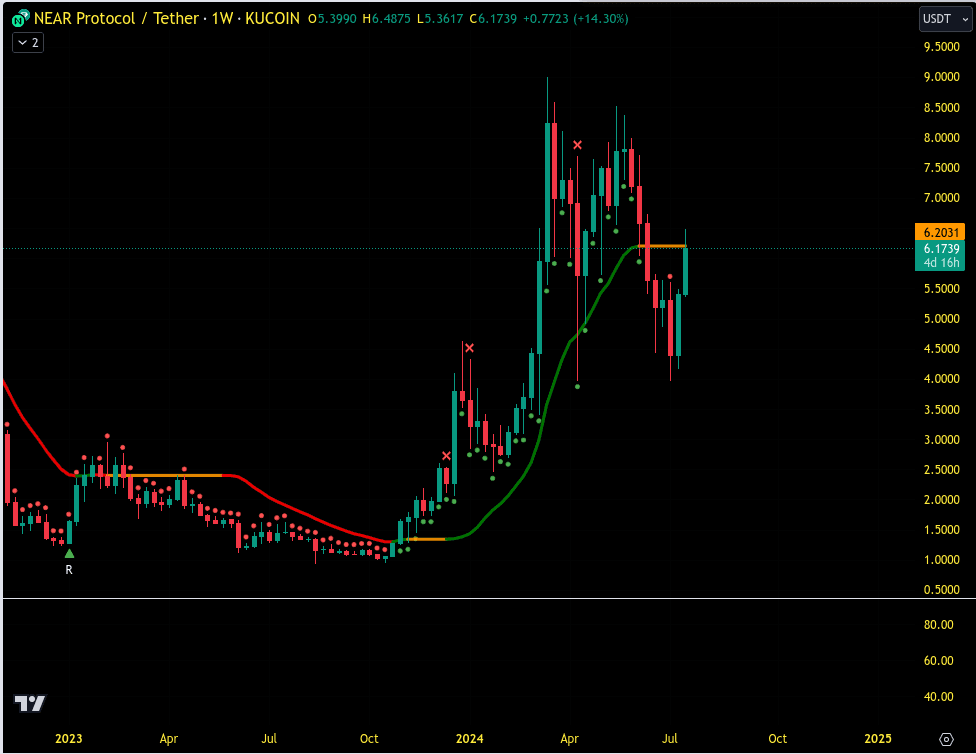Viewport: 976px width, 754px height.
Task: Click the 5.0000 price scale label
Action: 942,319
